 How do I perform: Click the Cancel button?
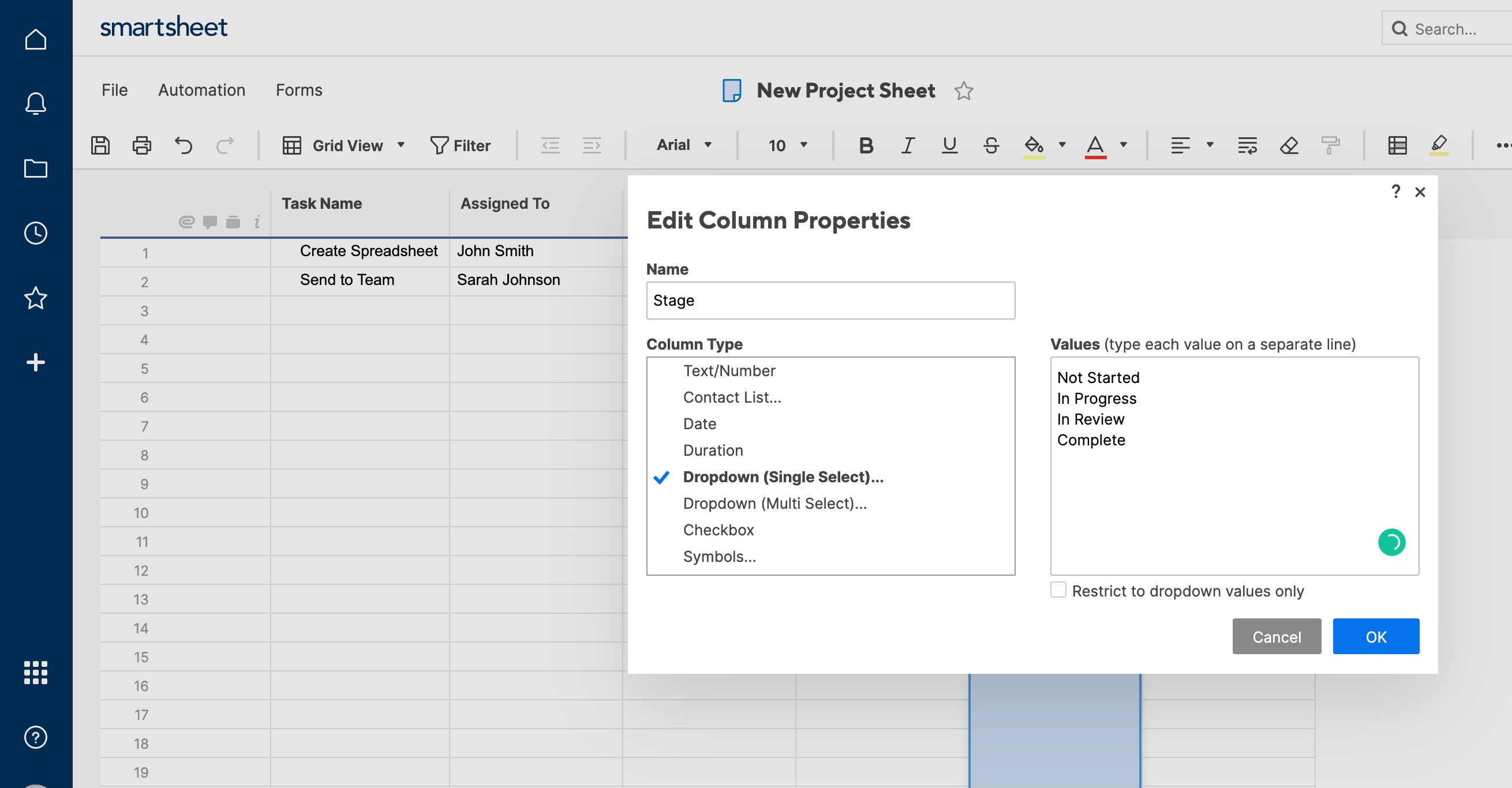coord(1276,636)
